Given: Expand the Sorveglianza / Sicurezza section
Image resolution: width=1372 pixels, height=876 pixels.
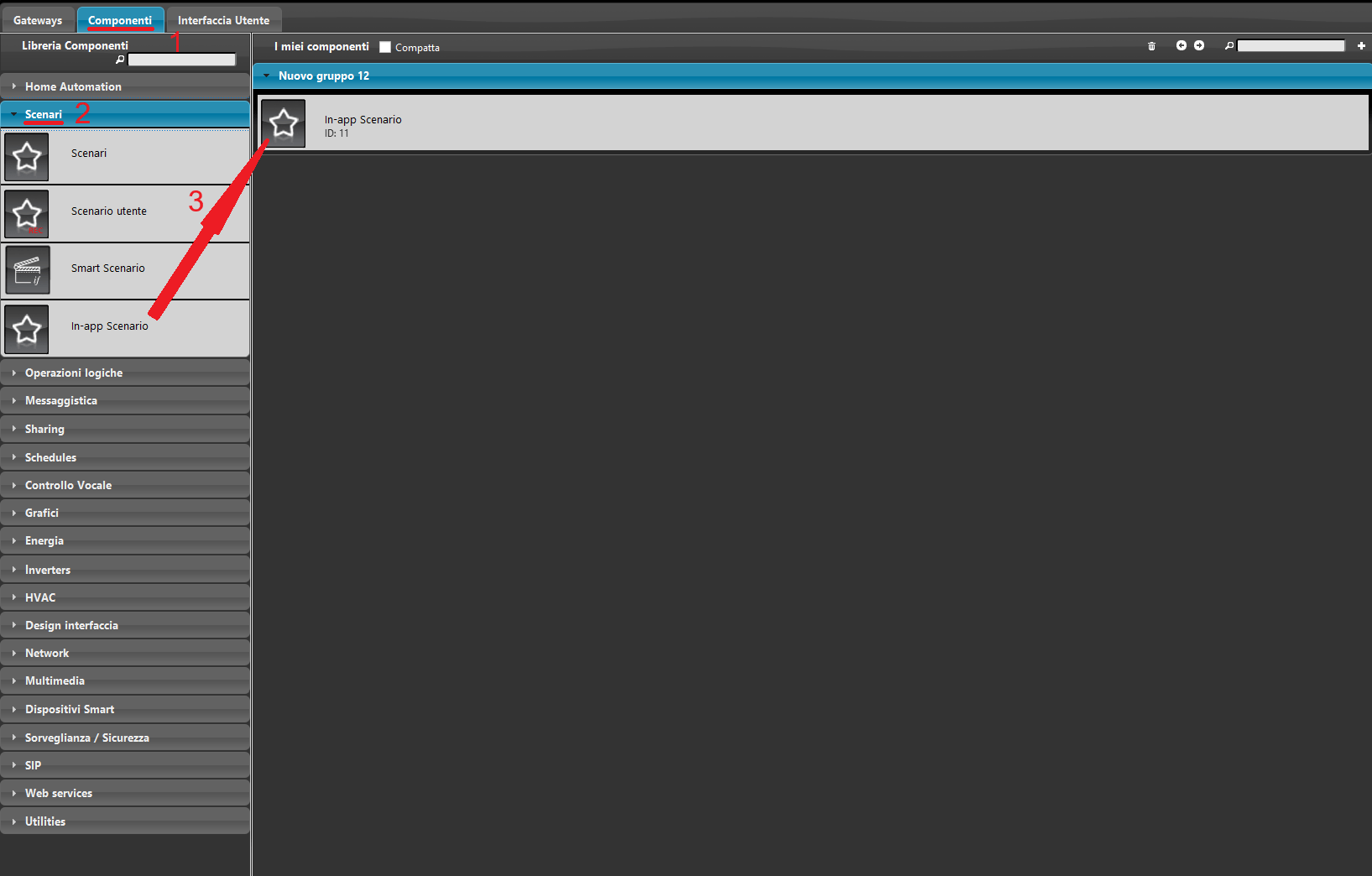Looking at the screenshot, I should (125, 738).
